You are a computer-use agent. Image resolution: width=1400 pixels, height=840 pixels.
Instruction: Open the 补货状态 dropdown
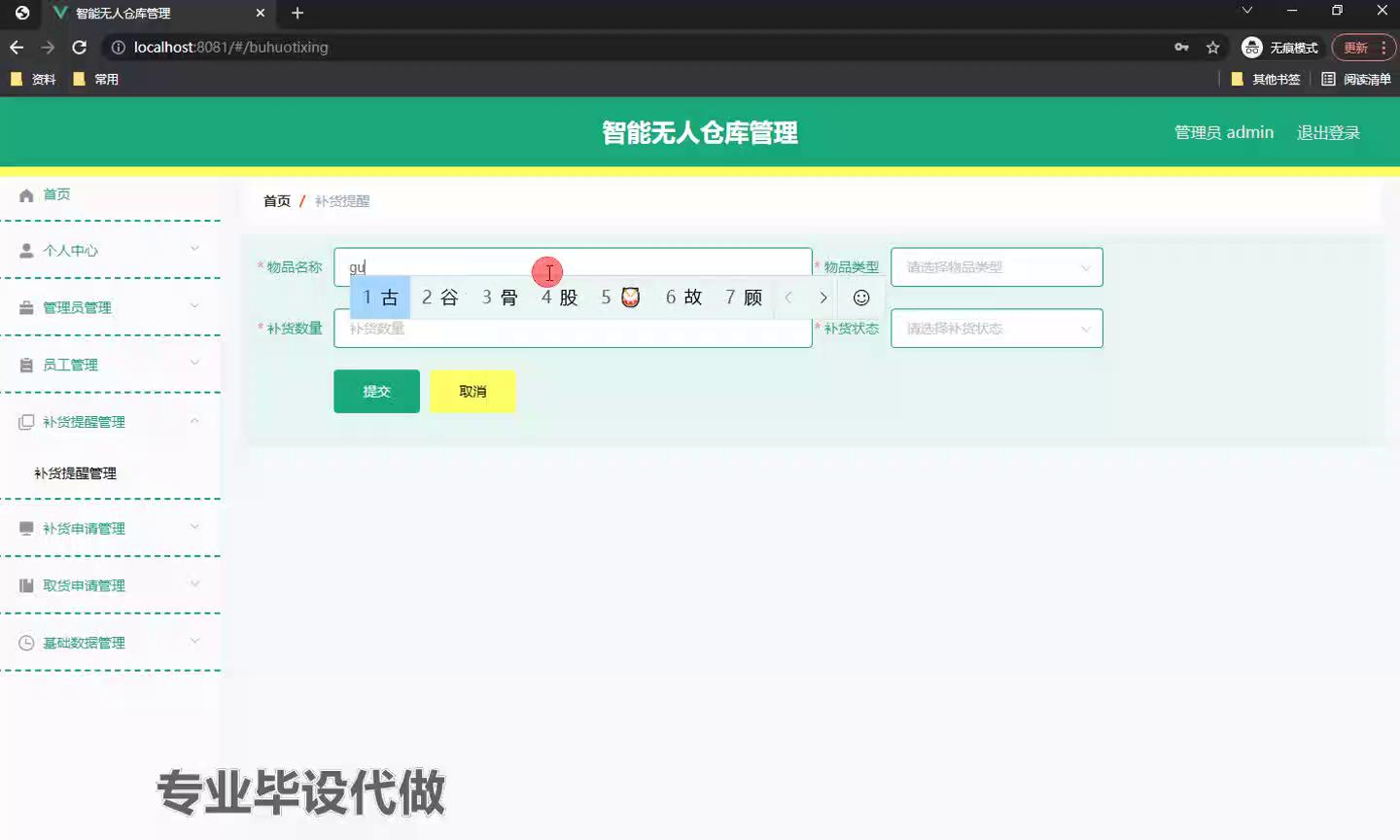pos(996,329)
